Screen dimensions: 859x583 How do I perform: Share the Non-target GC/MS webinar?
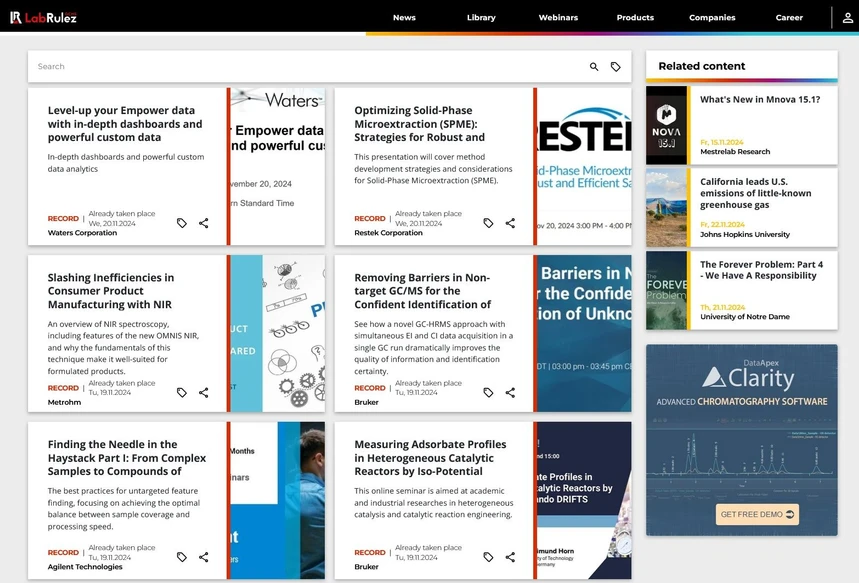[510, 392]
